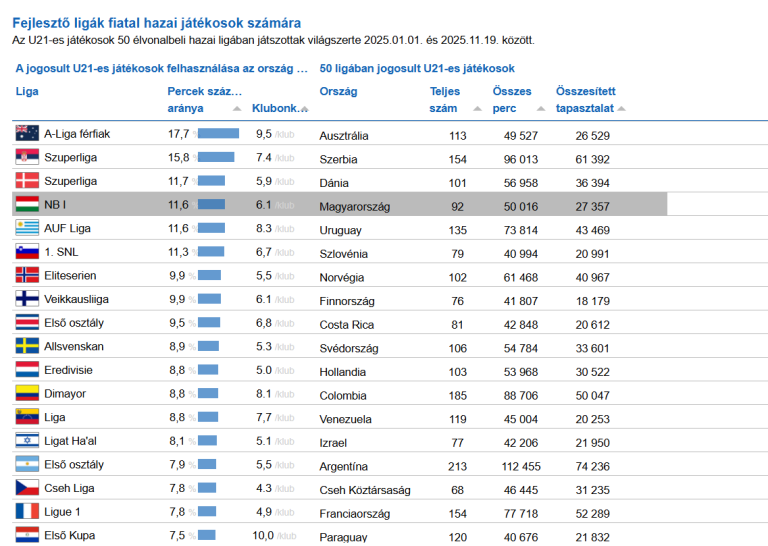The image size is (768, 546).
Task: Open the '50 ligában jogosult U21-es játékosok' tab
Action: click(x=417, y=69)
